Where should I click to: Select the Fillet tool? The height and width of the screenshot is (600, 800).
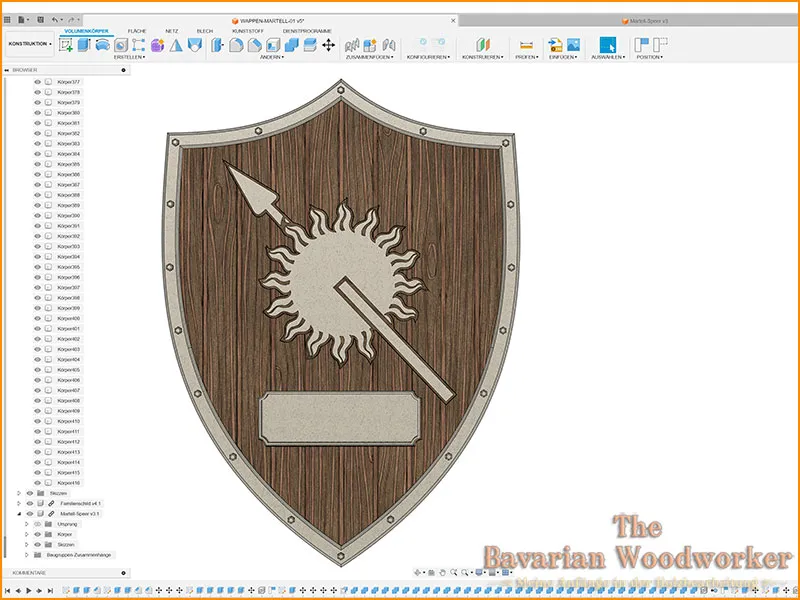(x=236, y=45)
